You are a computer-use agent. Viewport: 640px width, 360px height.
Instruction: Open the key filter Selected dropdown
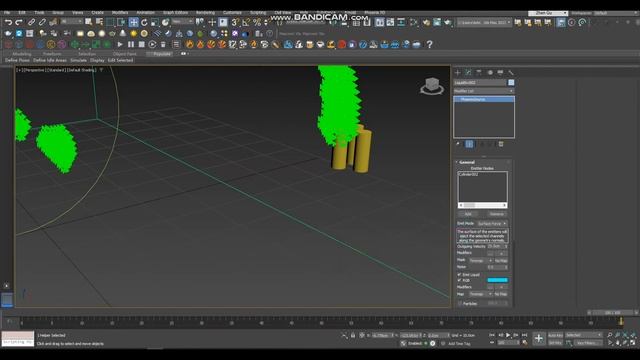click(x=583, y=335)
